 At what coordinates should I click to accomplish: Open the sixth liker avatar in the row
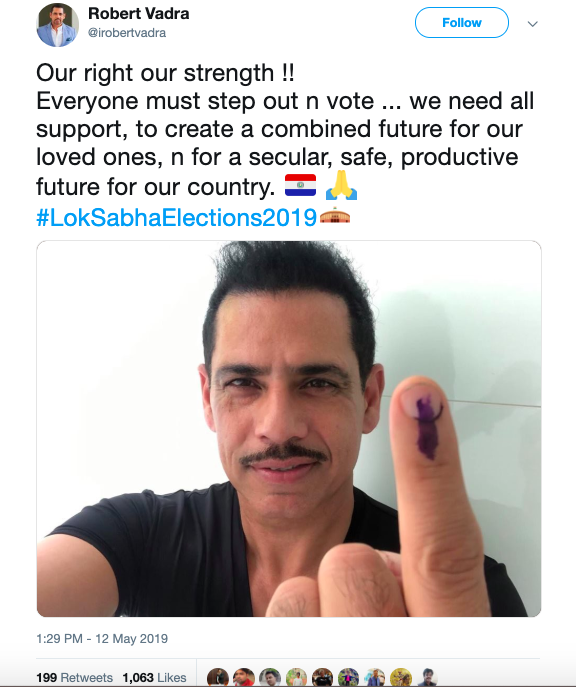(349, 678)
